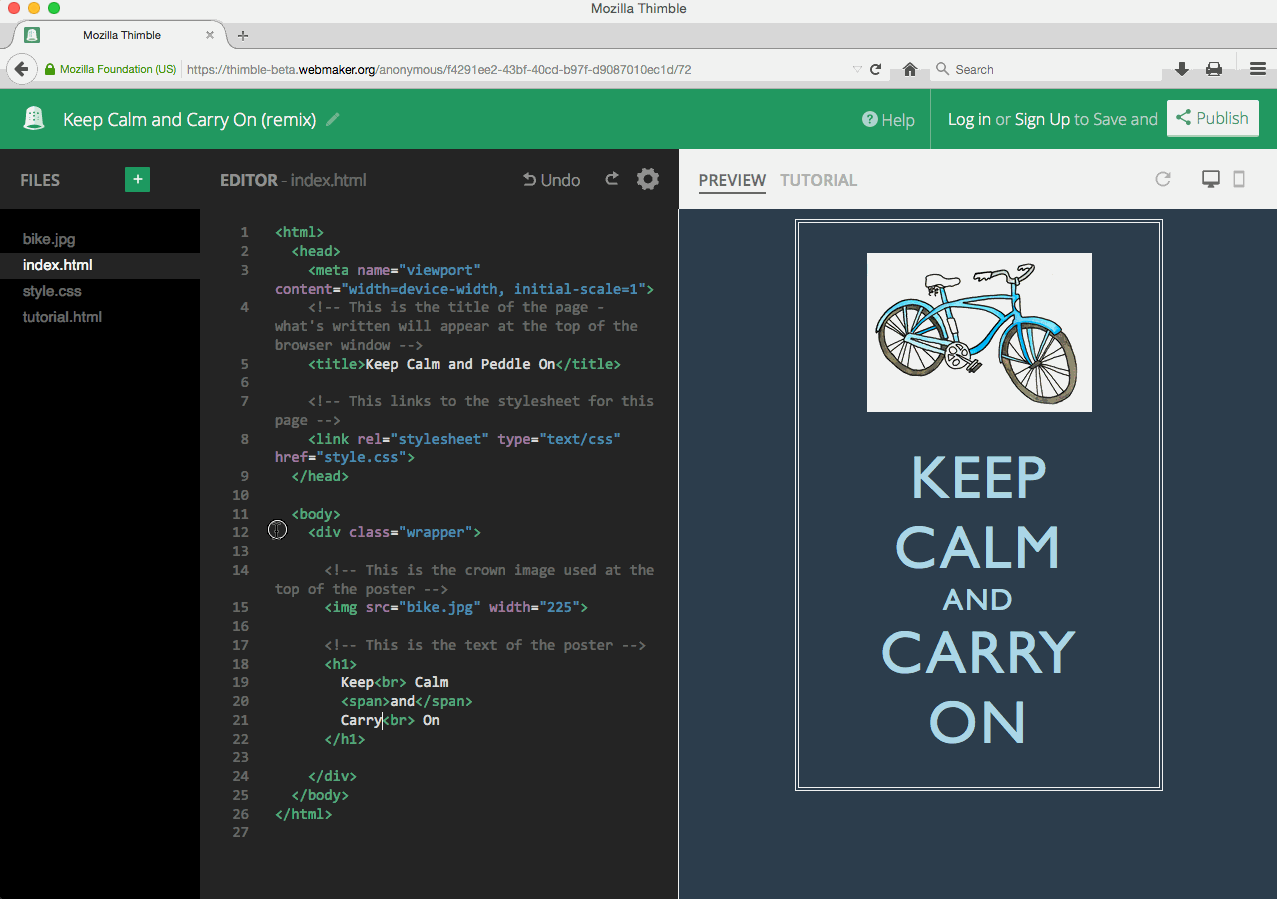Click the URL address bar

click(515, 70)
